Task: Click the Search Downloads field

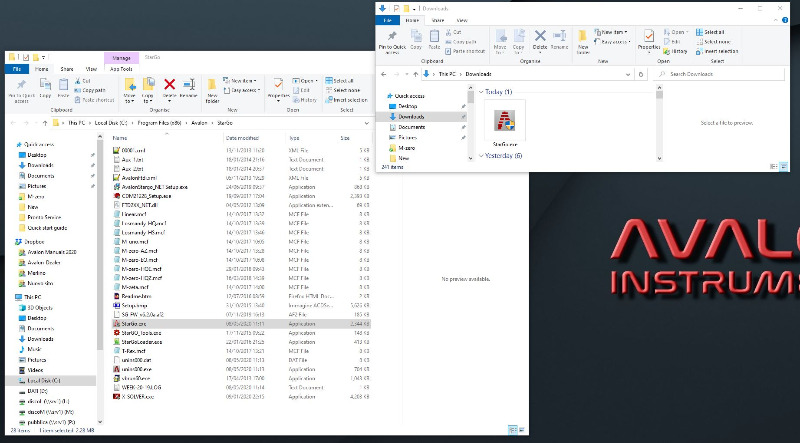Action: [720, 74]
